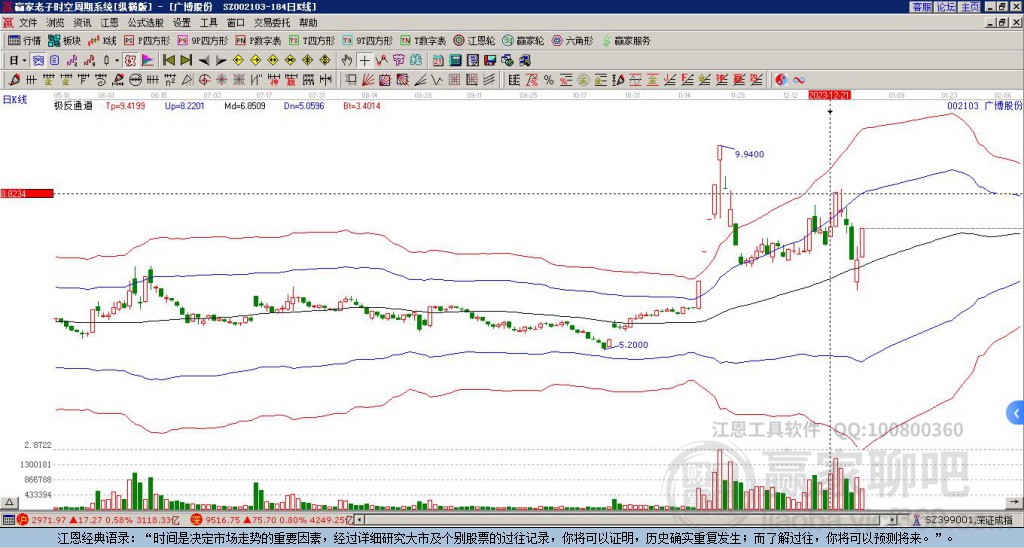This screenshot has height=548, width=1024.
Task: Step chart right with black arrow
Action: [x=221, y=61]
